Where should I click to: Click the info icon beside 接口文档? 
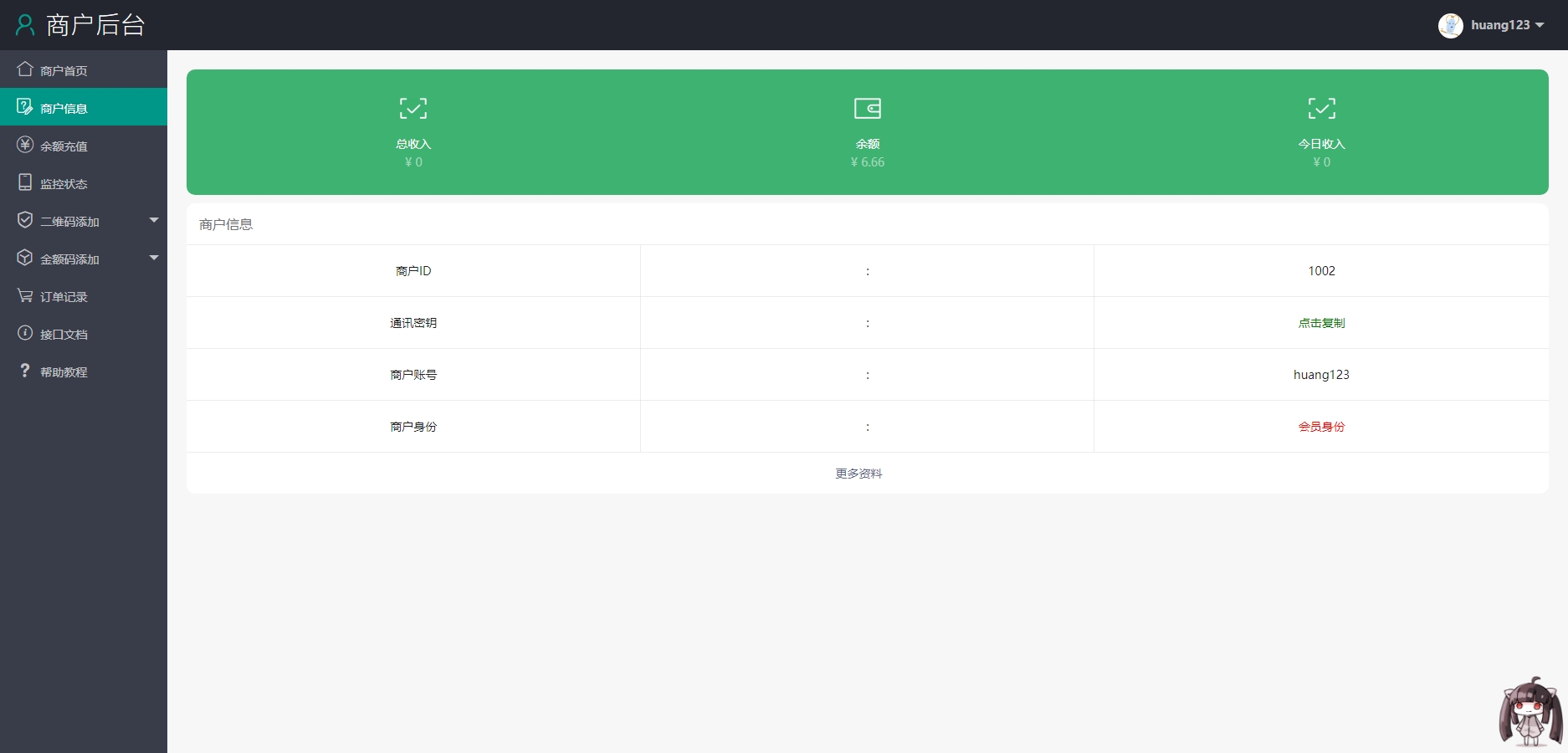(x=25, y=333)
